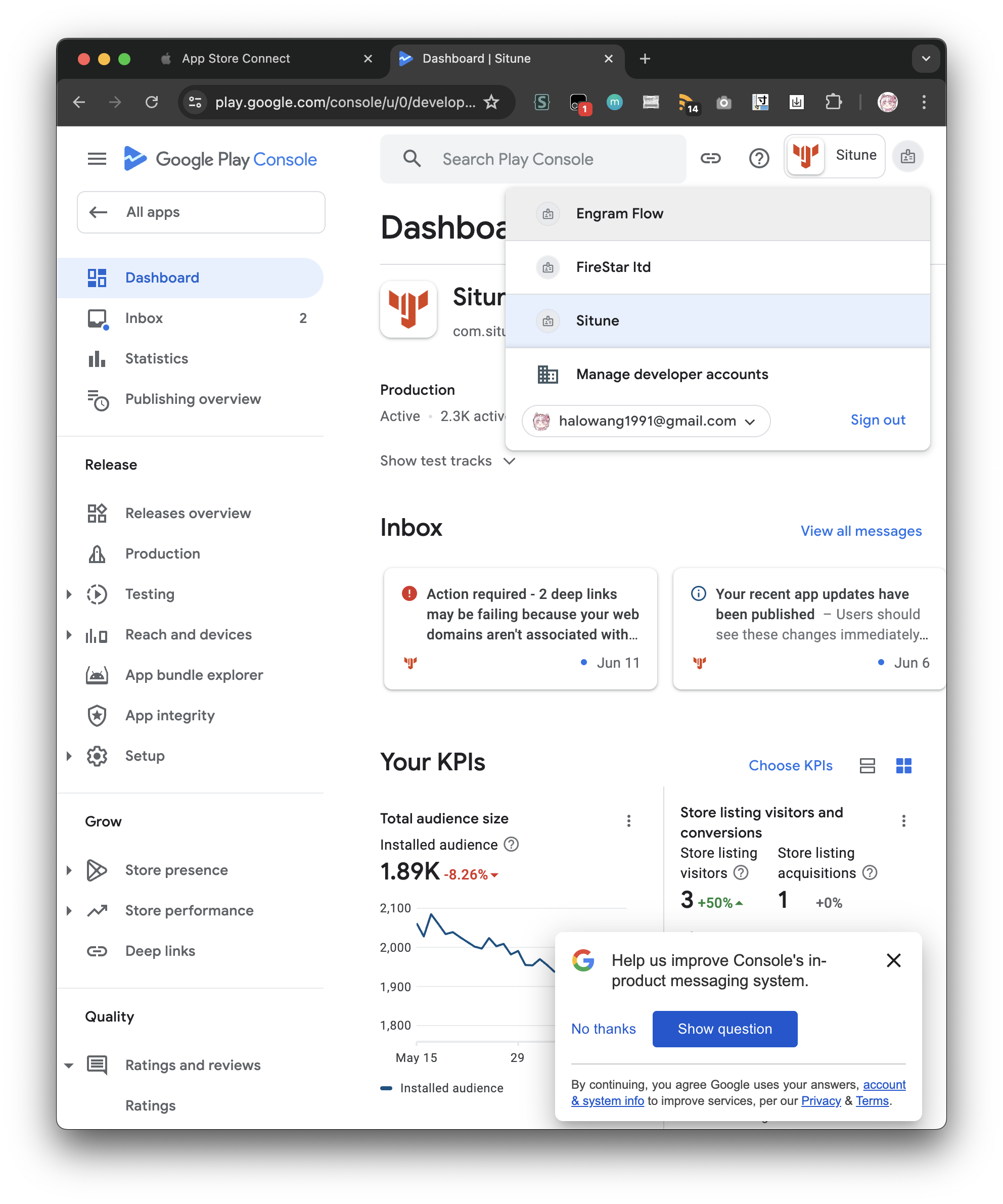Open Inbox in the sidebar
The image size is (1003, 1204).
[190, 318]
